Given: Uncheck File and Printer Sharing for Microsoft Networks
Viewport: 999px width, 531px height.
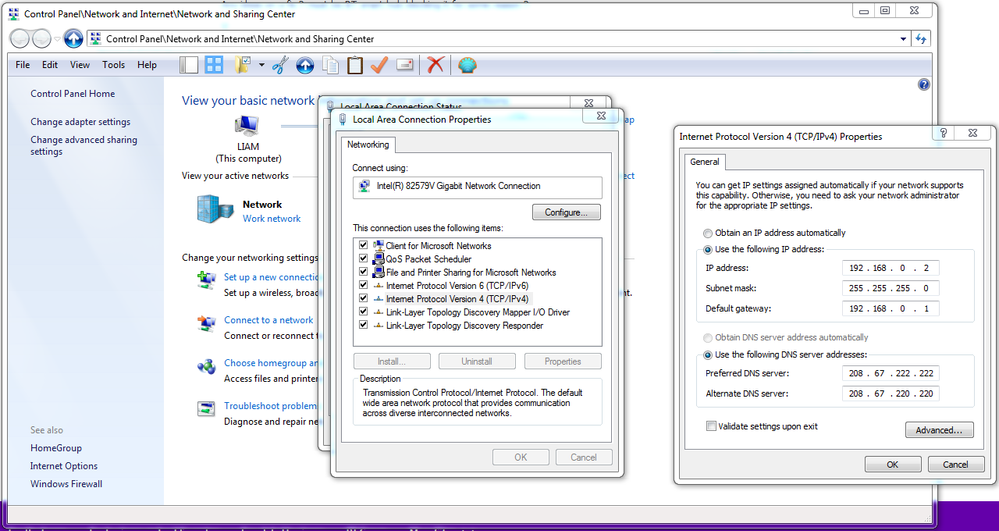Looking at the screenshot, I should coord(363,272).
